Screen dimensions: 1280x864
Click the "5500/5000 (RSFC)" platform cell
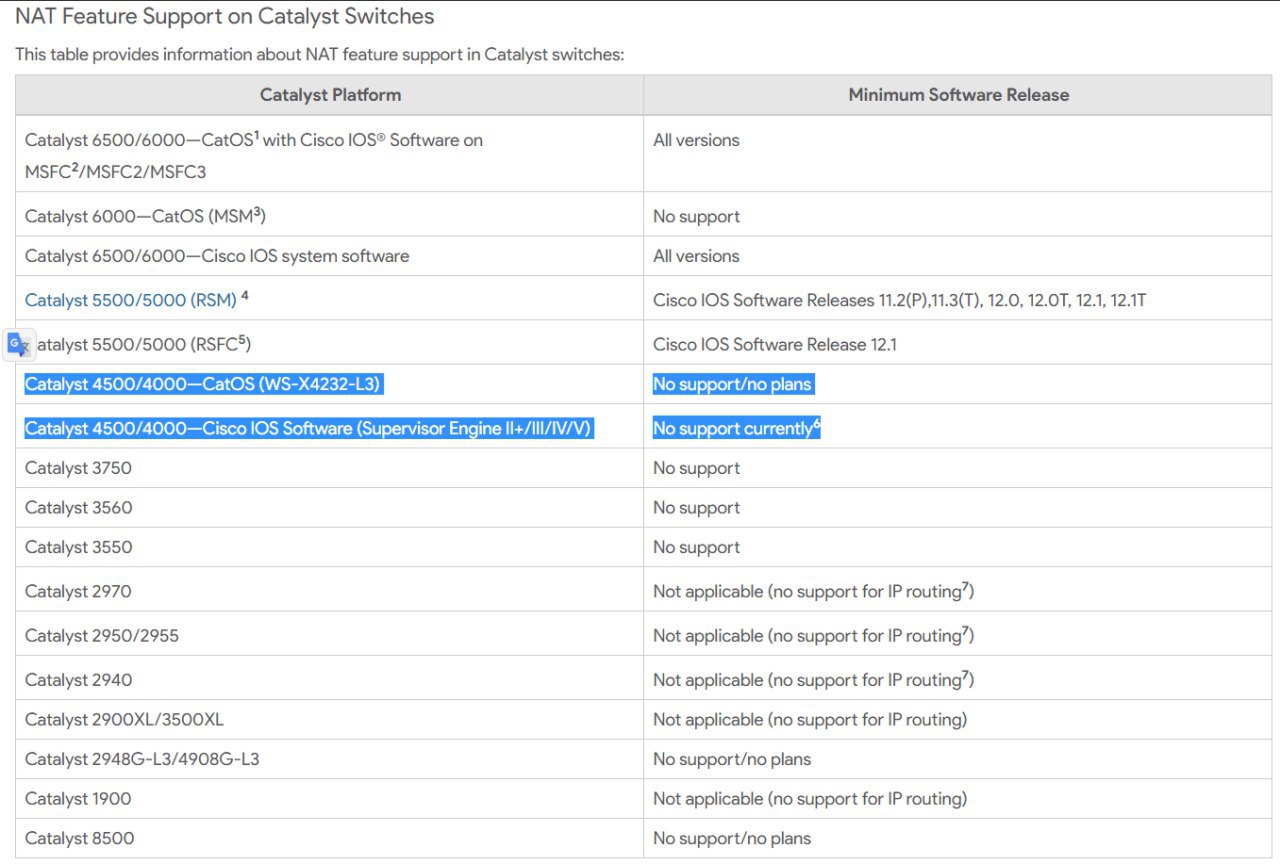(330, 342)
